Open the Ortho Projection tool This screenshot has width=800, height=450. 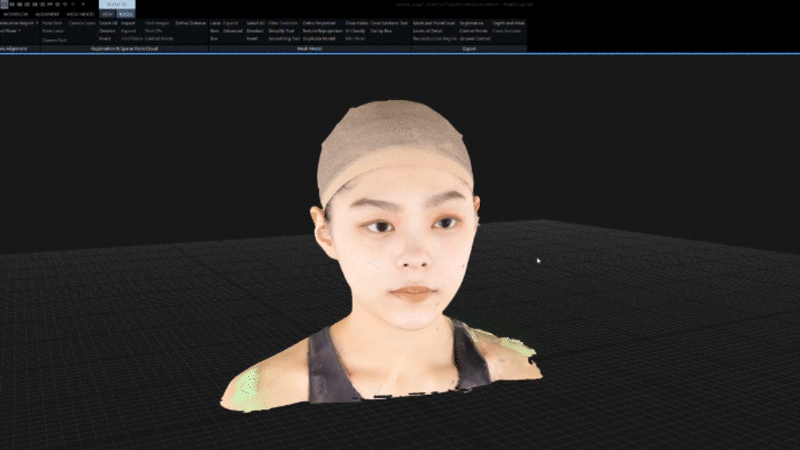click(x=319, y=23)
